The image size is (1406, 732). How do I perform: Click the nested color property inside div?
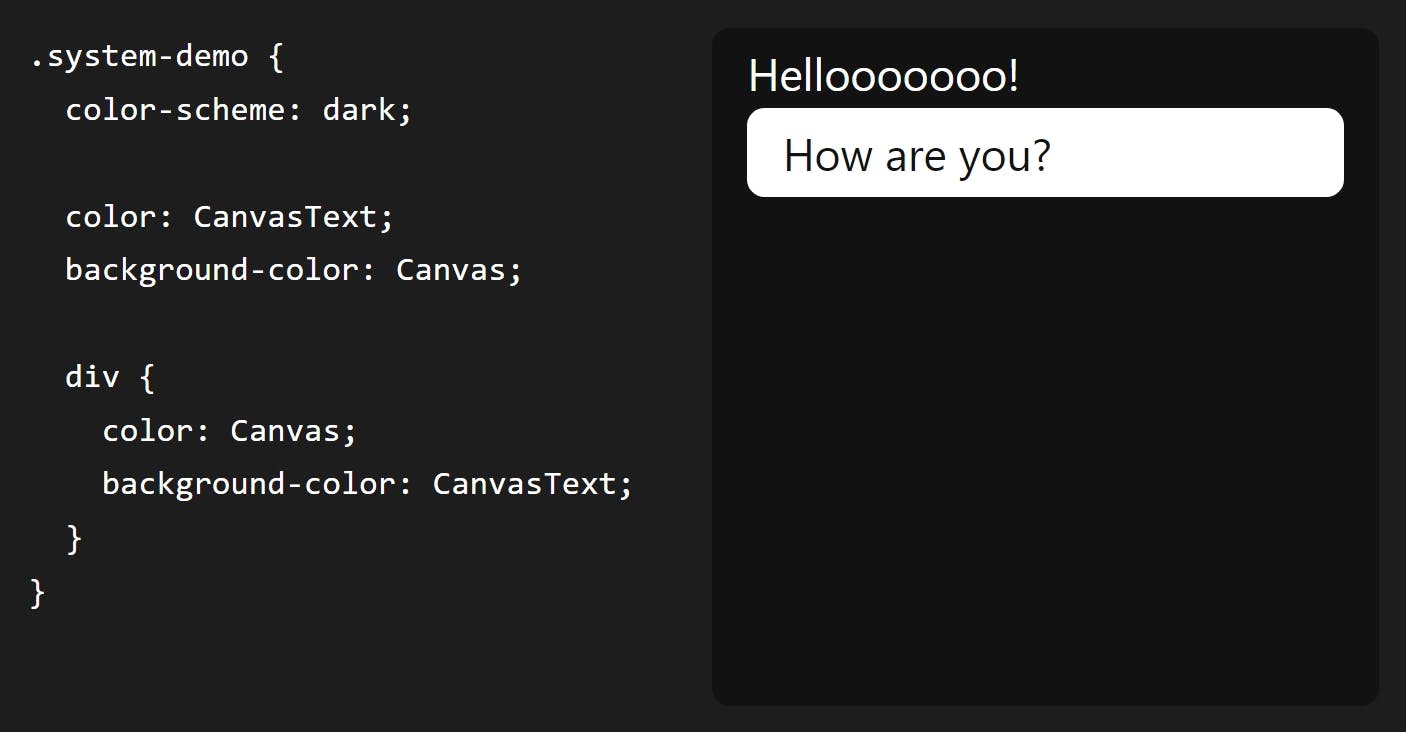148,431
